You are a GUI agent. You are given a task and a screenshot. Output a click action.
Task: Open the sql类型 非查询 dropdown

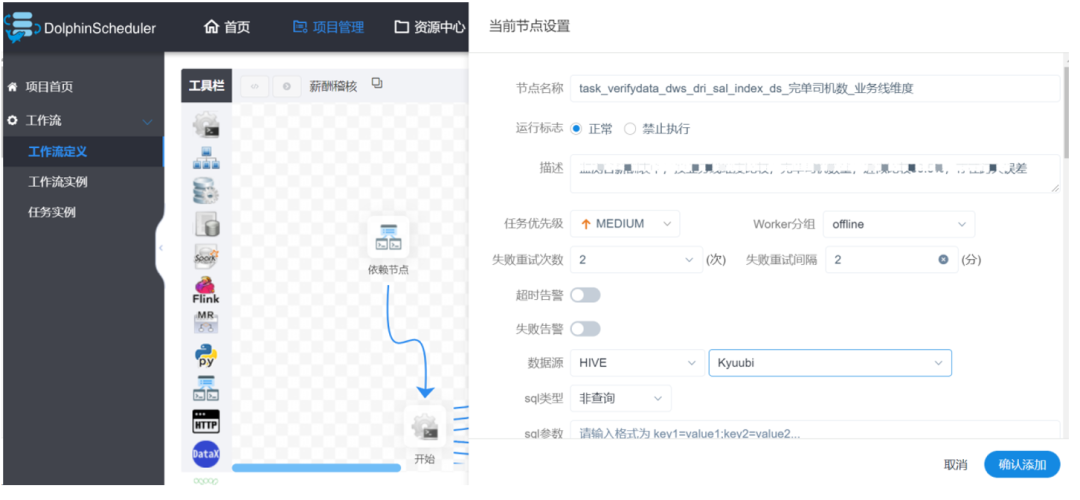tap(621, 398)
